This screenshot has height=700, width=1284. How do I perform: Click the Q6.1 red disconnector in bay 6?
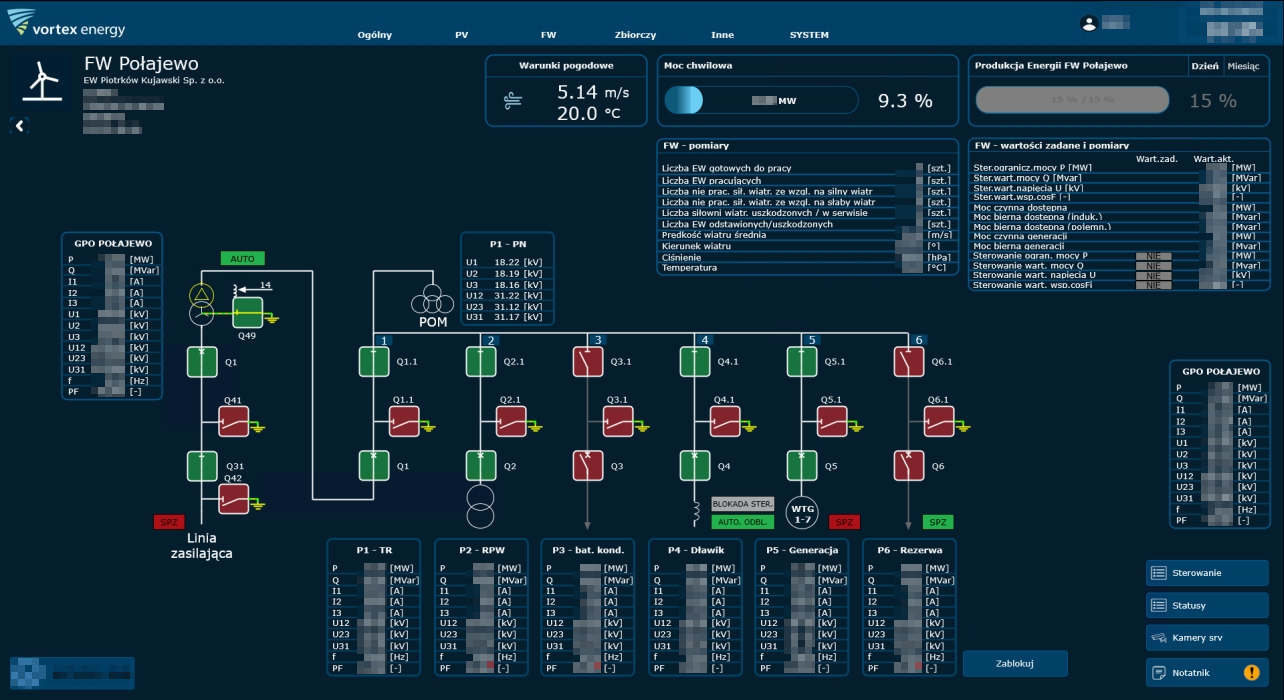[x=909, y=362]
